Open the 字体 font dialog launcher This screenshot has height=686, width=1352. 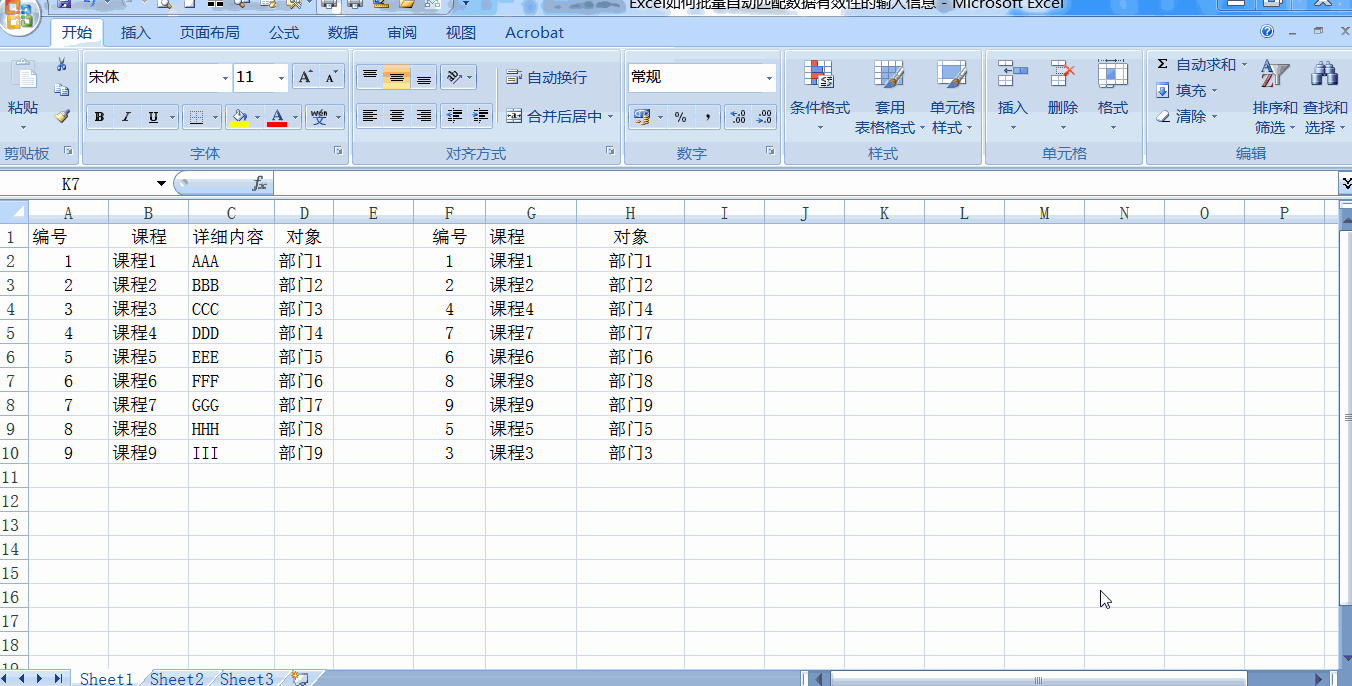(x=339, y=151)
